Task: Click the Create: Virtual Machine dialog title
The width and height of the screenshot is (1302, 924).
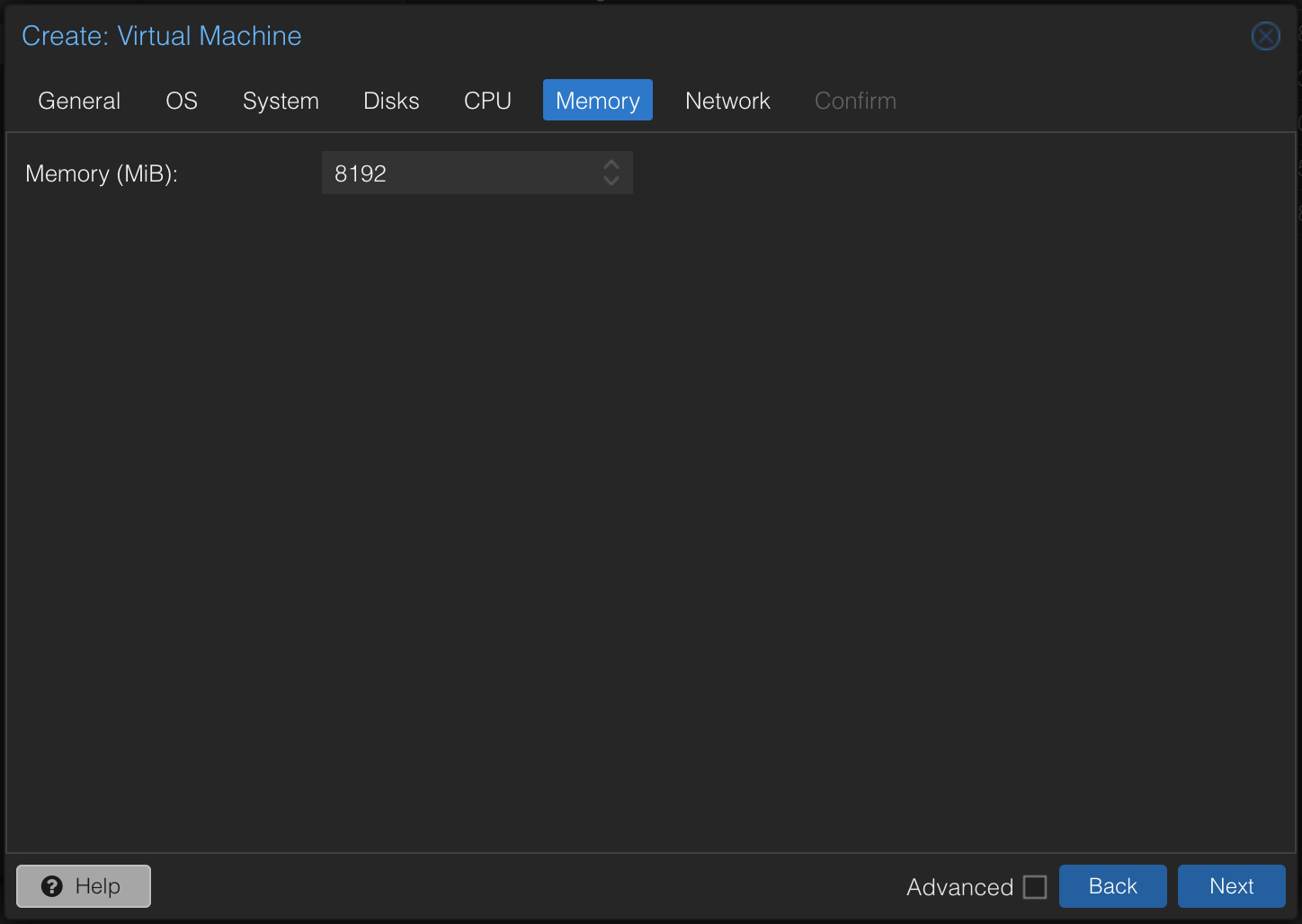Action: click(162, 36)
